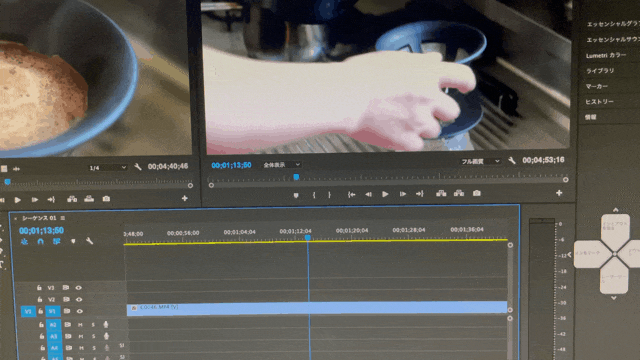Open source monitor settings wrench
Viewport: 640px width, 360px height.
[x=138, y=167]
